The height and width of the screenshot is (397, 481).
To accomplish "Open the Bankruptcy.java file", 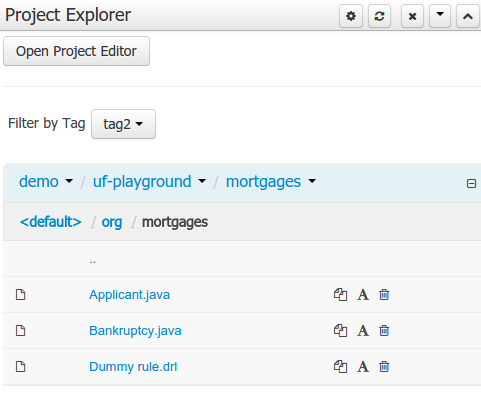I will (x=135, y=331).
